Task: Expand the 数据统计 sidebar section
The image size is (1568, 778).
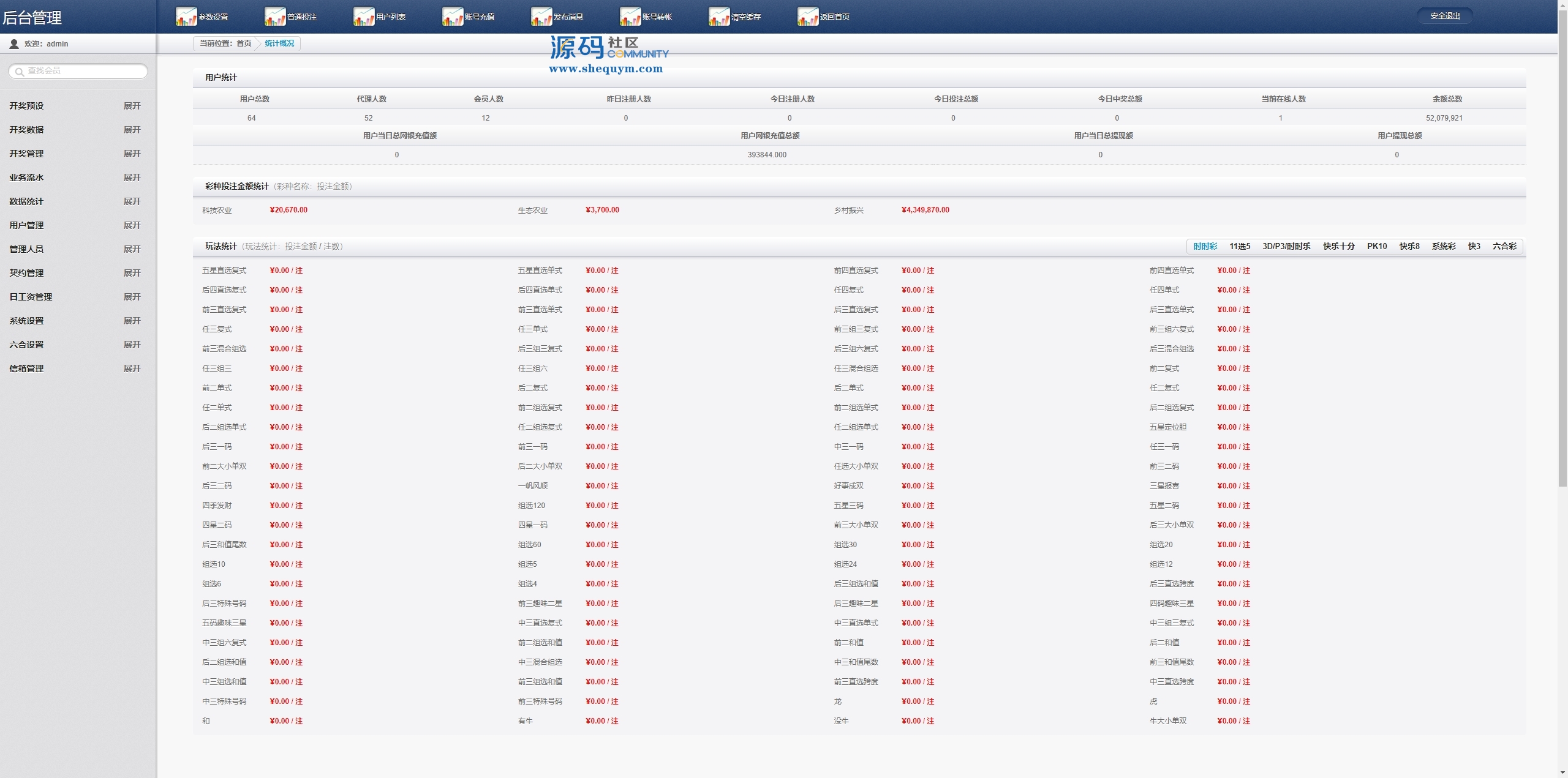Action: coord(132,201)
